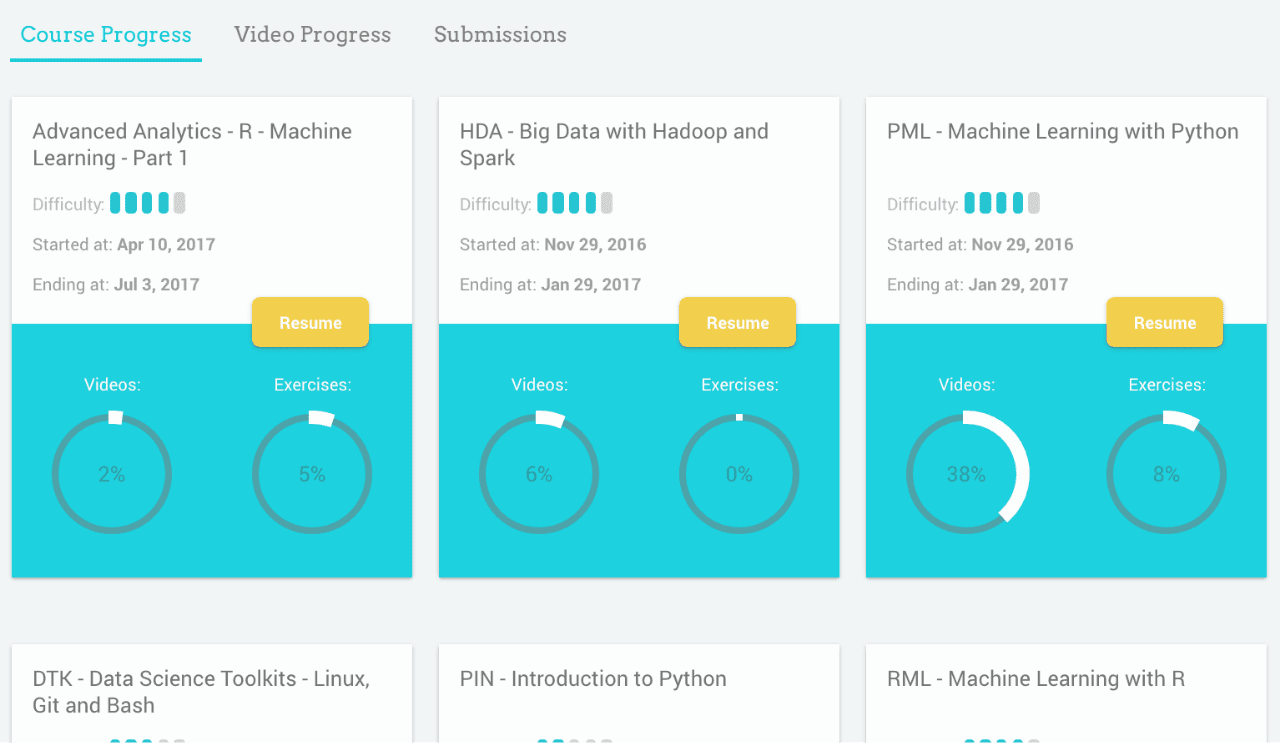Click the 'Difficulty:' label in Advanced Analytics card
This screenshot has height=743, width=1280.
coord(68,205)
